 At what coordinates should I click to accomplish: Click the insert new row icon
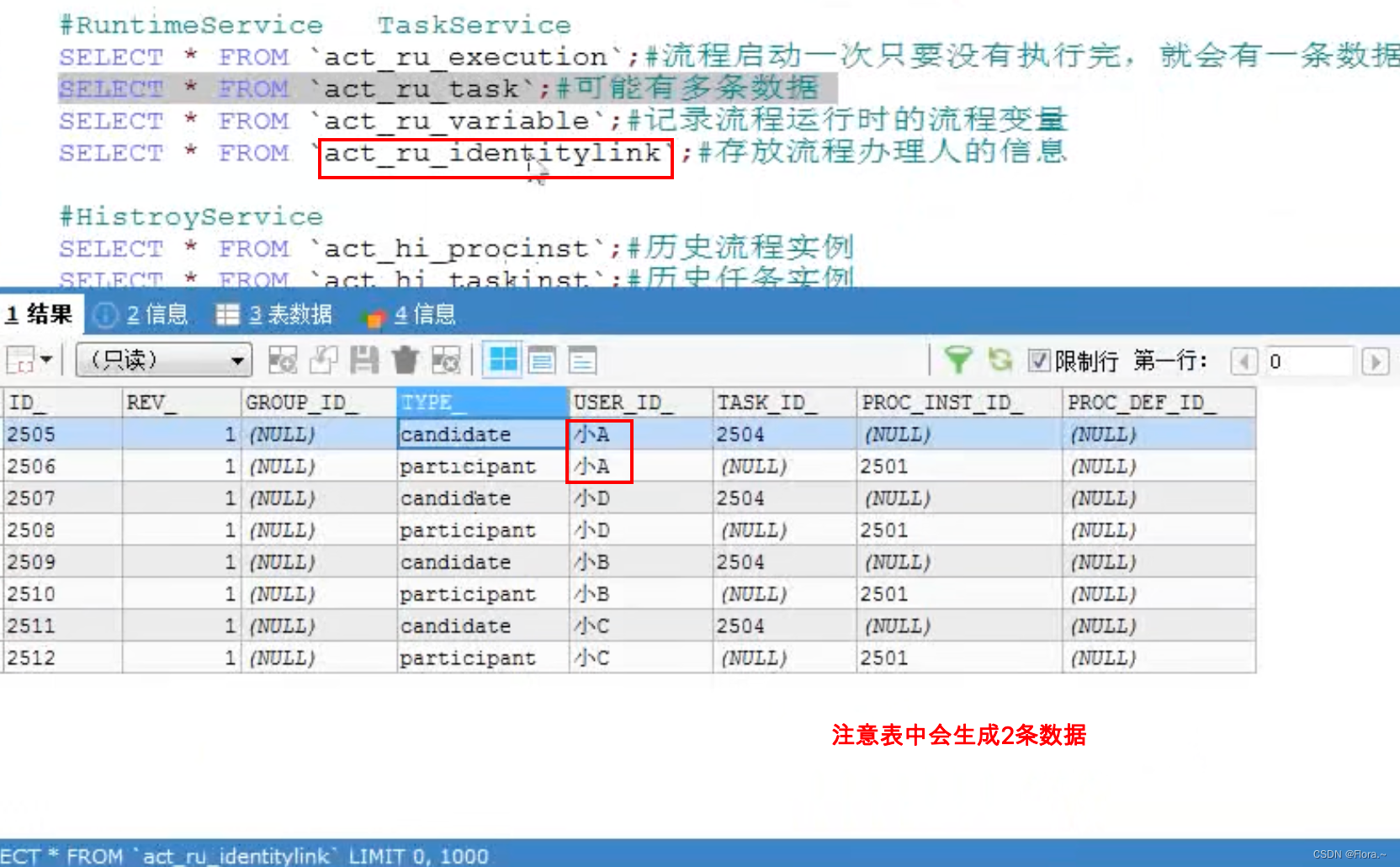[x=283, y=361]
